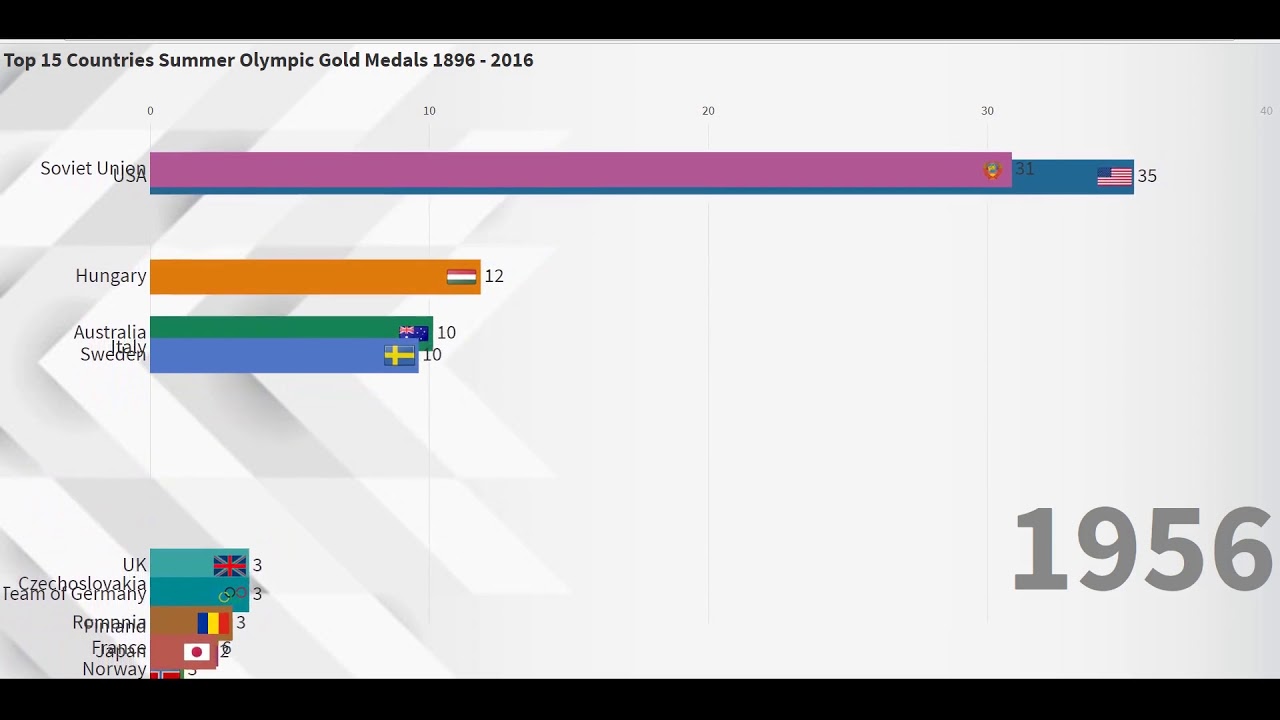This screenshot has width=1280, height=720.
Task: Click the 'Hungary' country label
Action: point(111,276)
